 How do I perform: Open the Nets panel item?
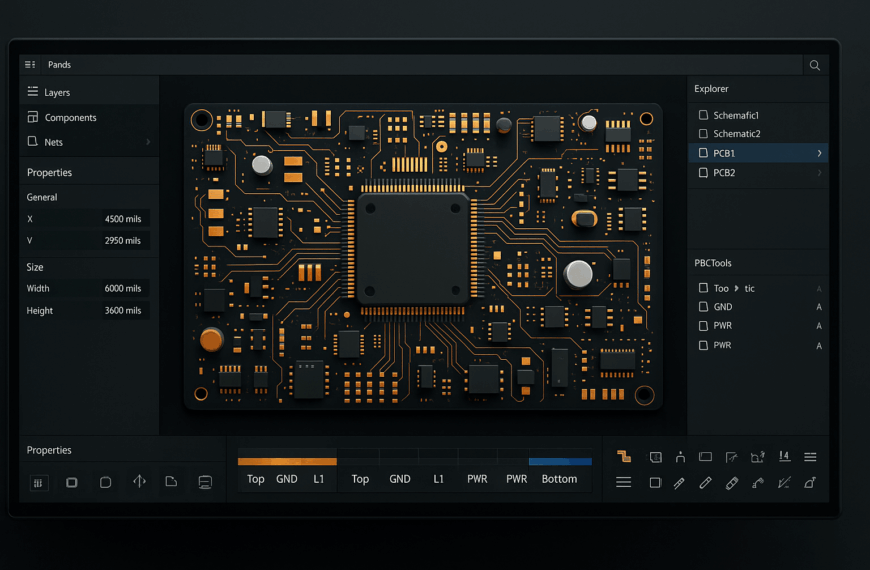pyautogui.click(x=89, y=142)
